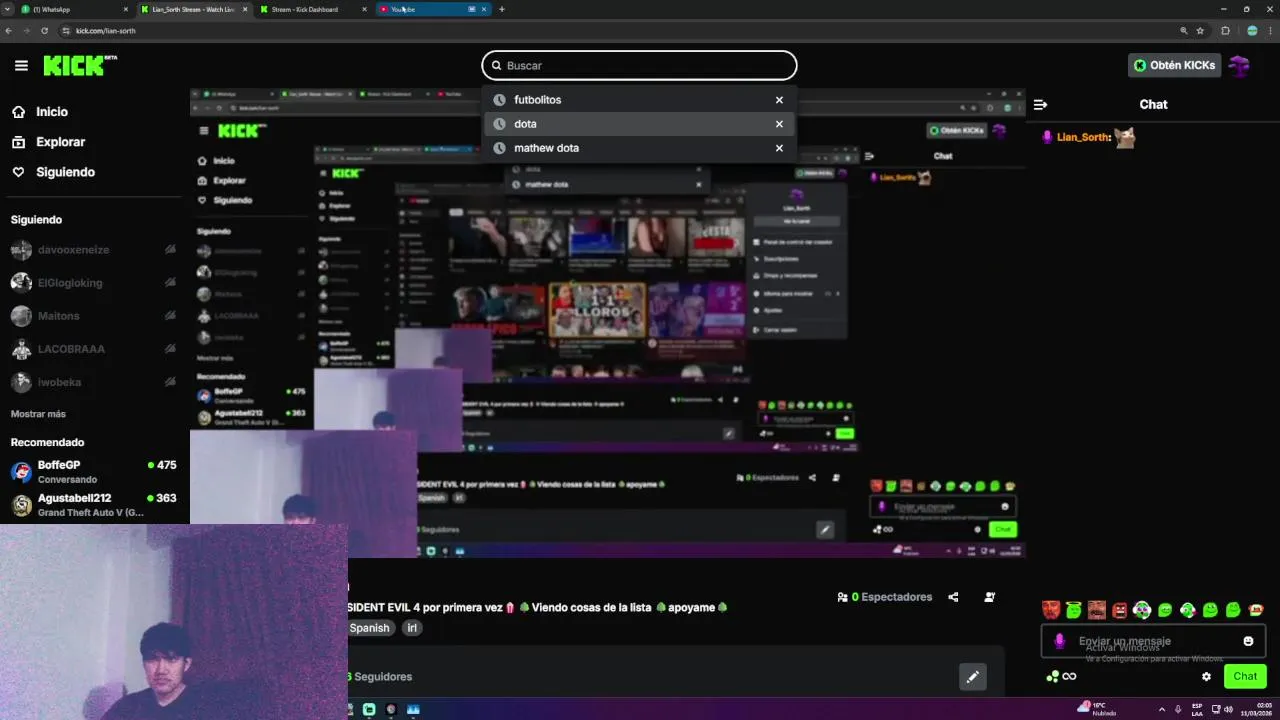The height and width of the screenshot is (720, 1280).
Task: Bookmark this page with the star icon
Action: (1201, 31)
